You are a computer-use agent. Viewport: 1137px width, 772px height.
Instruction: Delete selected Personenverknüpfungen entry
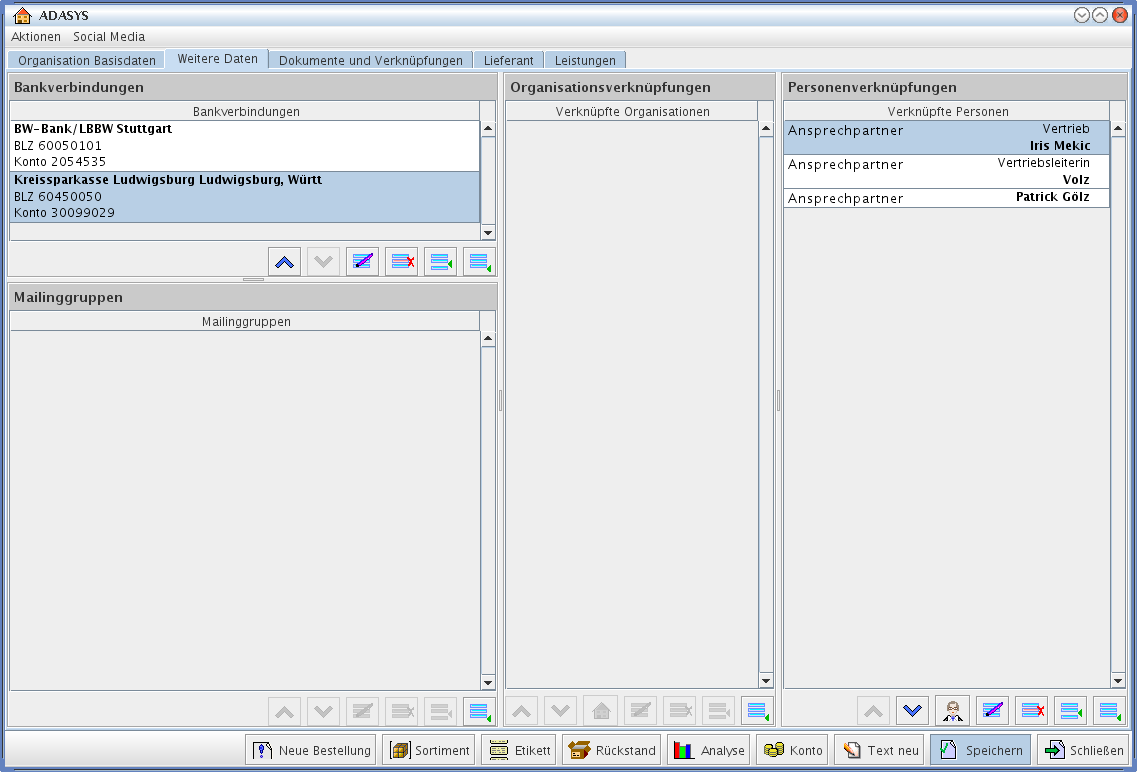[1031, 711]
